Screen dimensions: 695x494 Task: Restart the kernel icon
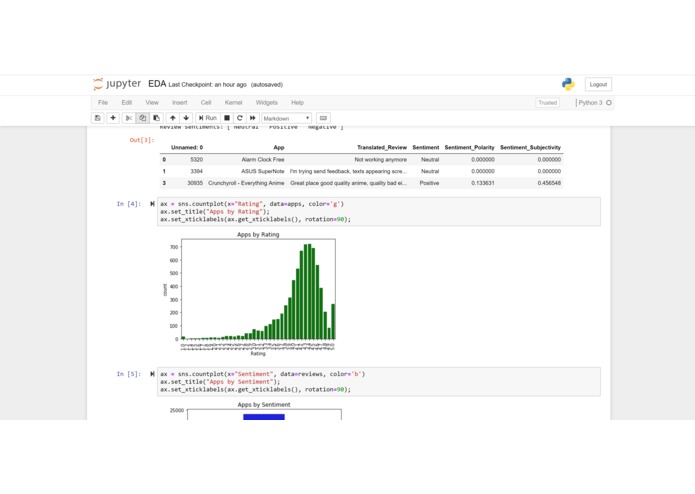click(240, 118)
